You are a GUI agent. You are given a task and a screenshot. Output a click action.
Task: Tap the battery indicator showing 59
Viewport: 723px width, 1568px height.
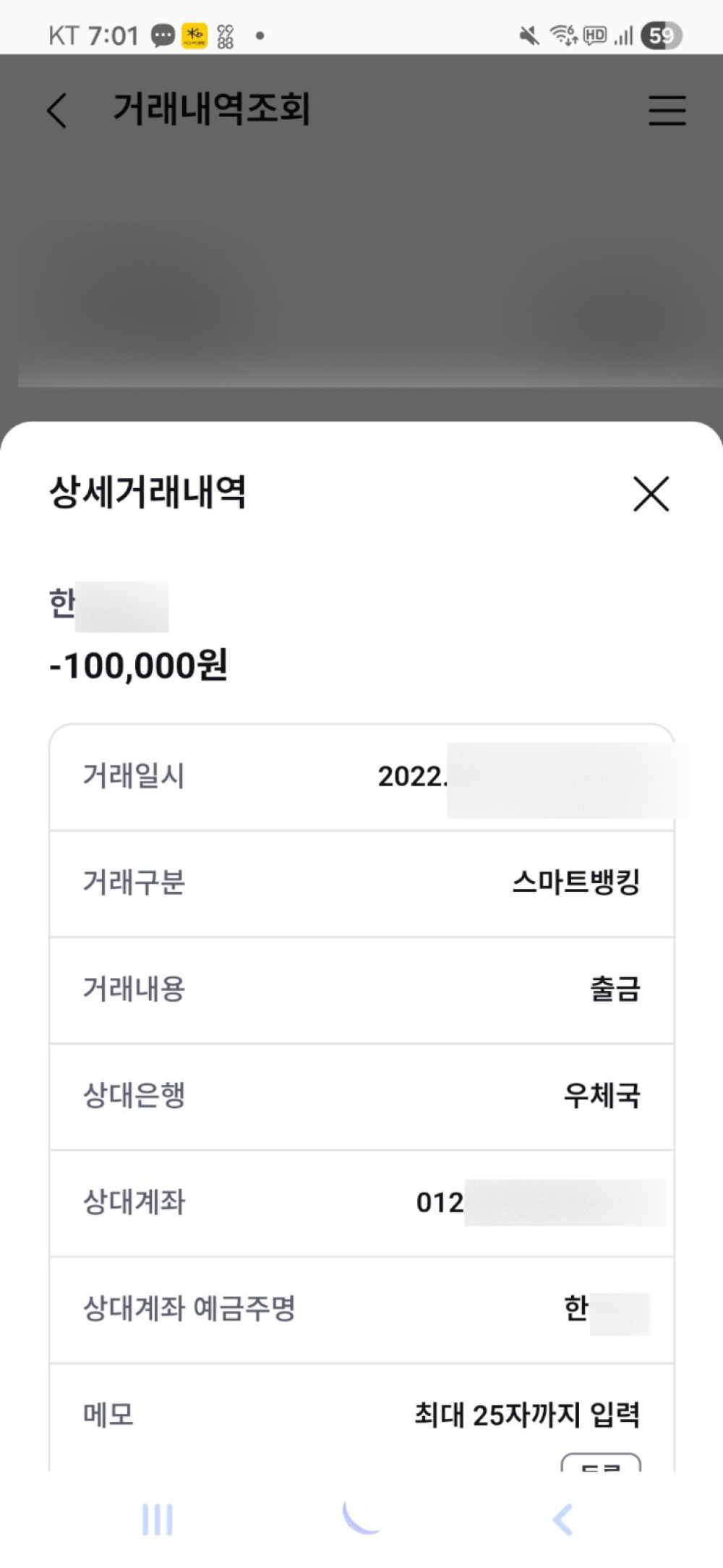[661, 35]
